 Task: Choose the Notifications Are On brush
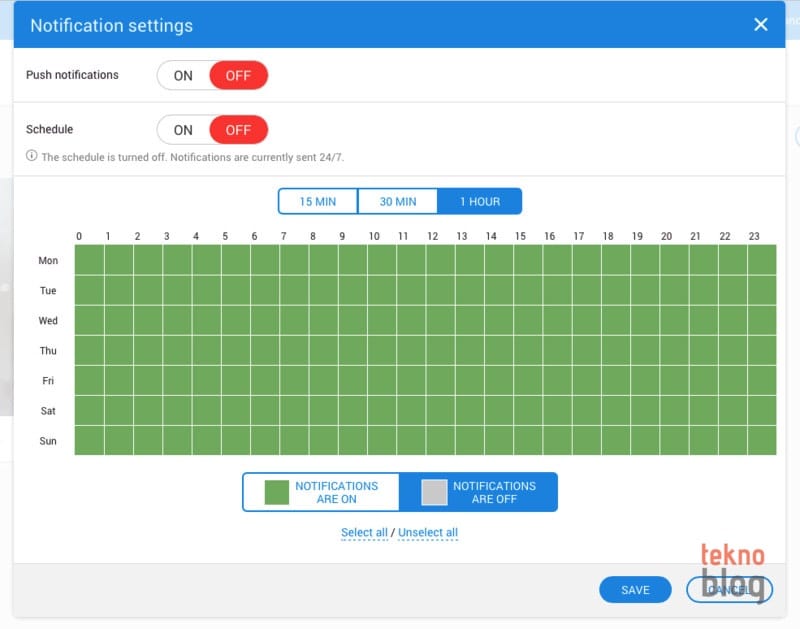tap(321, 492)
